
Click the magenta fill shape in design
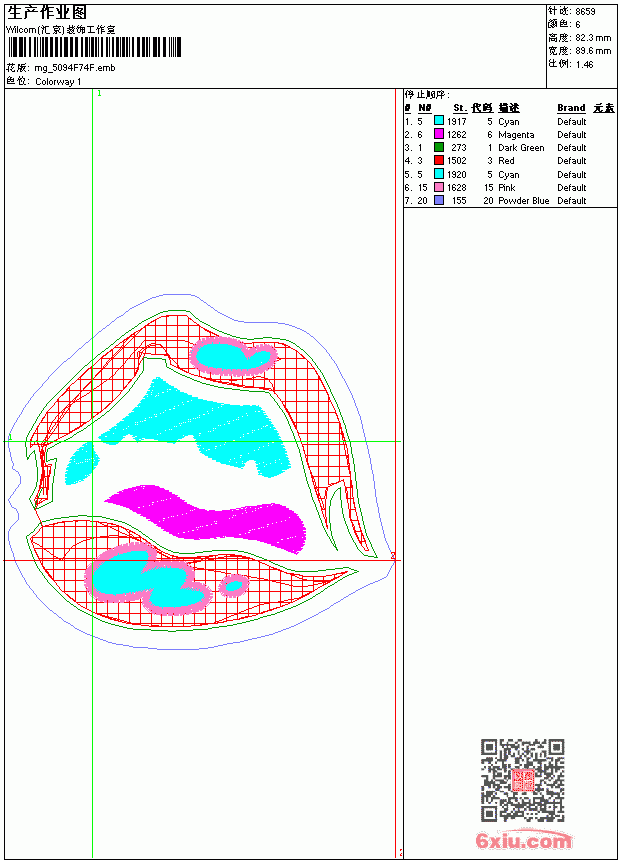coord(206,518)
